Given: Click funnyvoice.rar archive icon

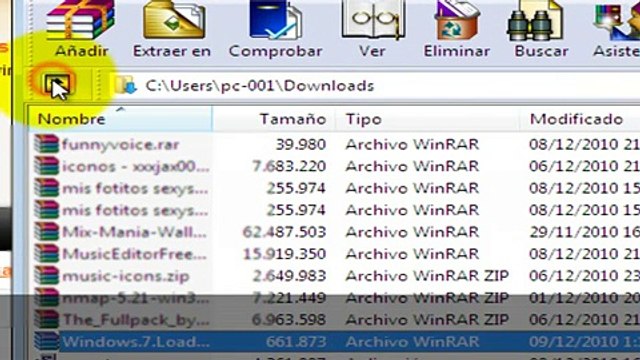Looking at the screenshot, I should pos(46,144).
